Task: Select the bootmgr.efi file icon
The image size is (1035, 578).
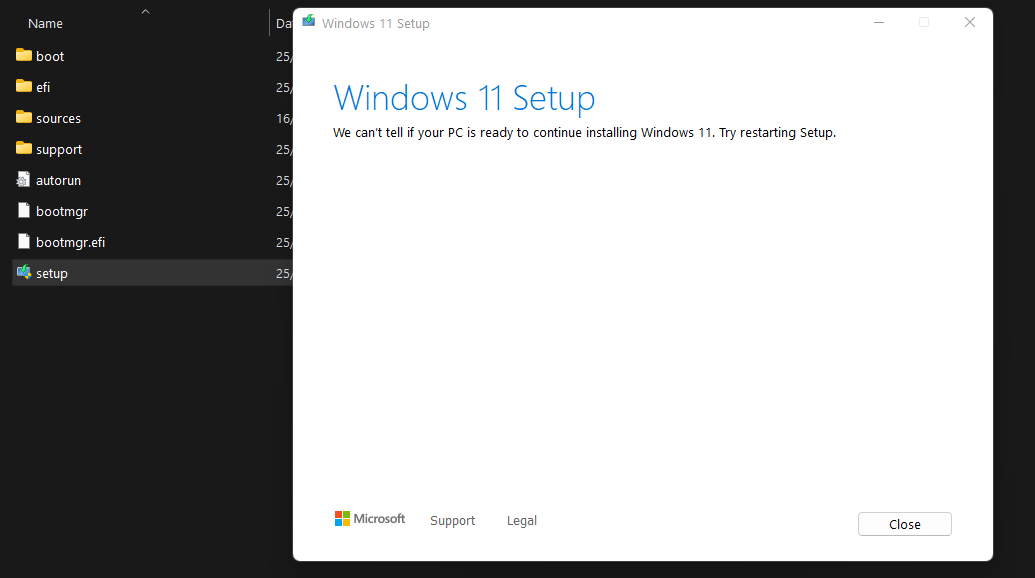Action: coord(24,241)
